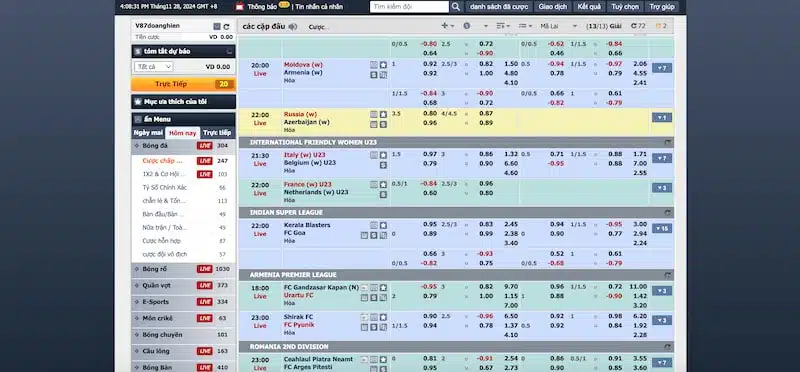
Task: Add Moldova (w) match to favorites star
Action: click(383, 65)
